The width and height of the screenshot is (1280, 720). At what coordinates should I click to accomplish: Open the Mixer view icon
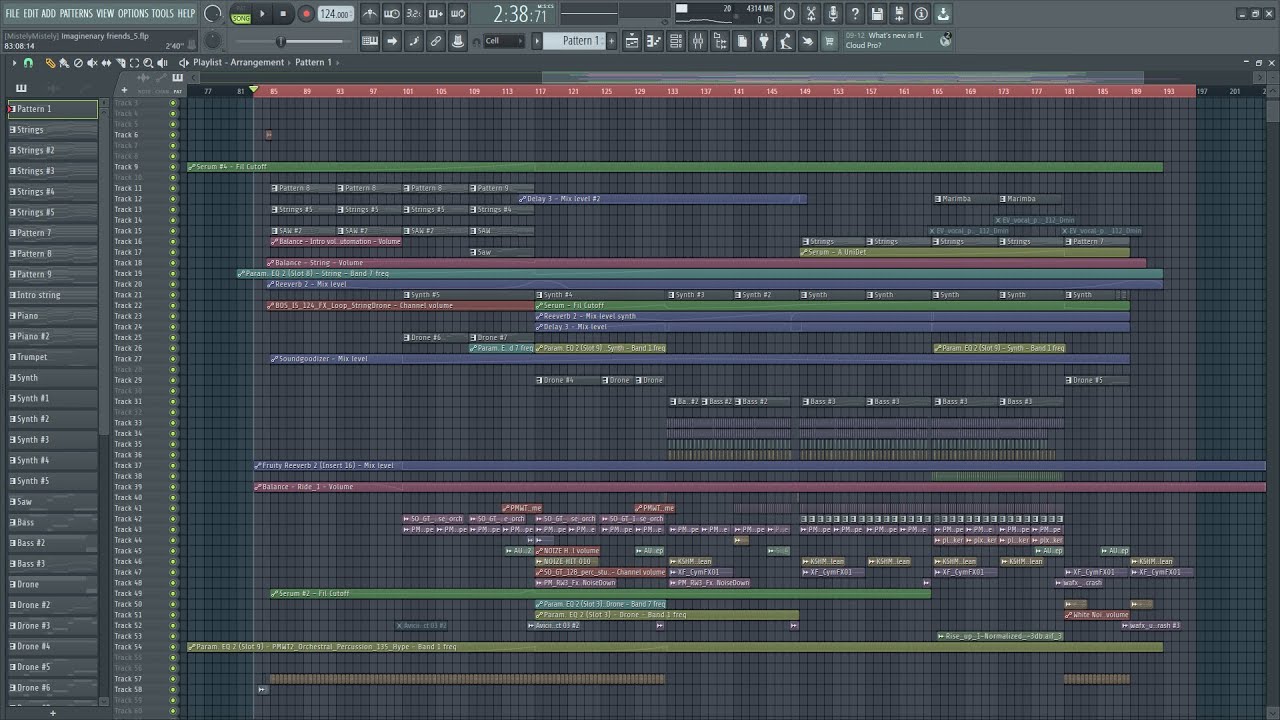698,41
